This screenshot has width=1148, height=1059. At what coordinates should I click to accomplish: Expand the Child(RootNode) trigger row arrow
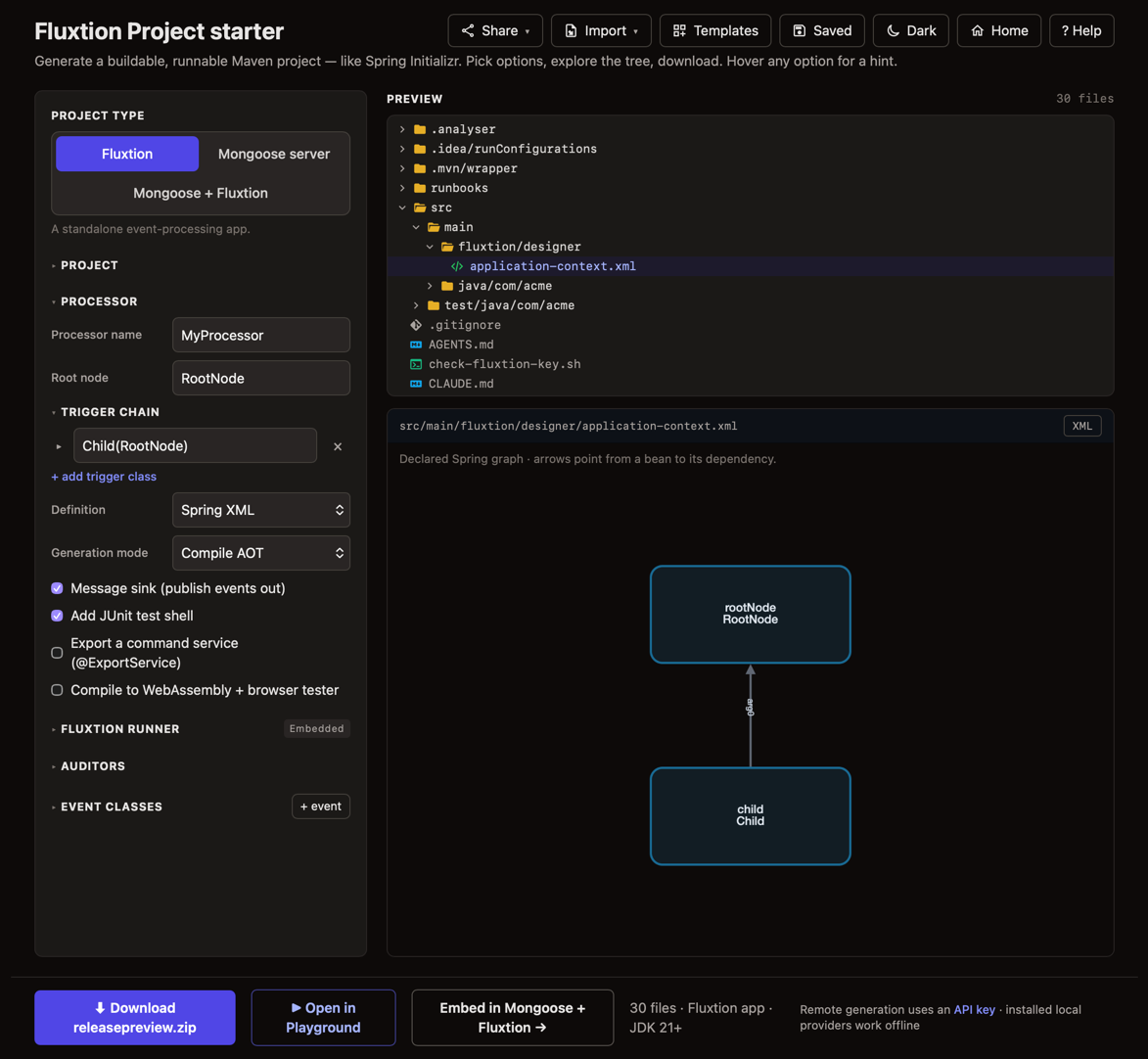click(59, 446)
